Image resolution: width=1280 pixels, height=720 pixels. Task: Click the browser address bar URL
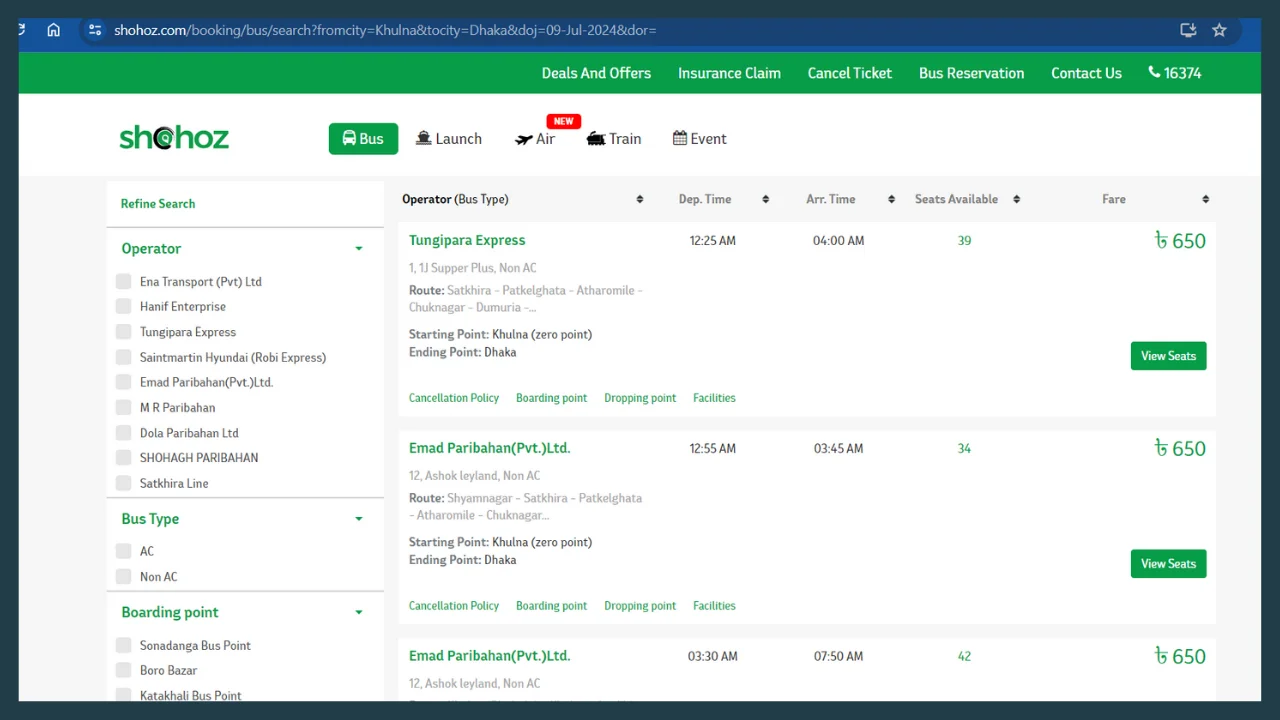(x=385, y=30)
